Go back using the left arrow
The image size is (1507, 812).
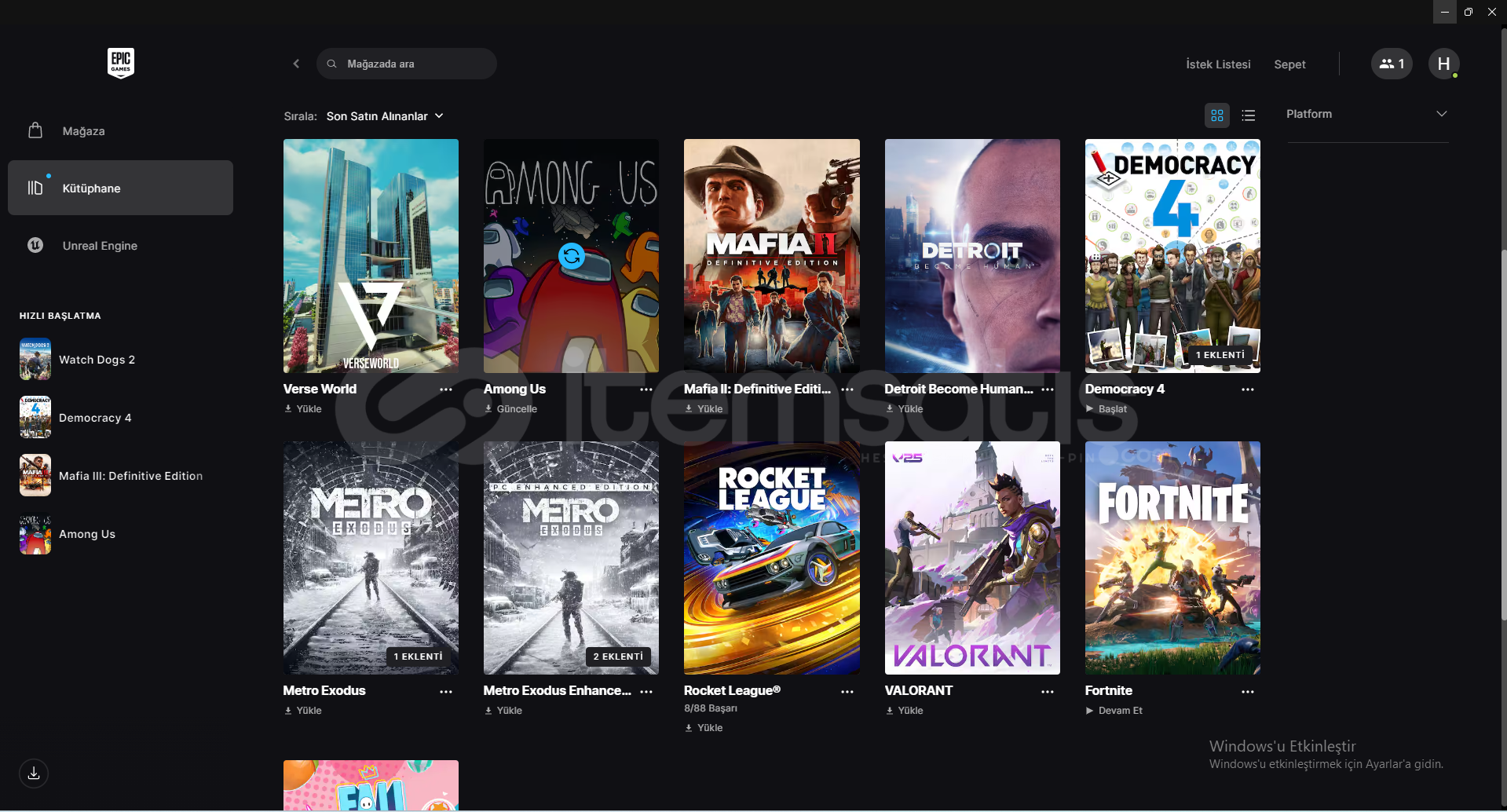pyautogui.click(x=296, y=64)
